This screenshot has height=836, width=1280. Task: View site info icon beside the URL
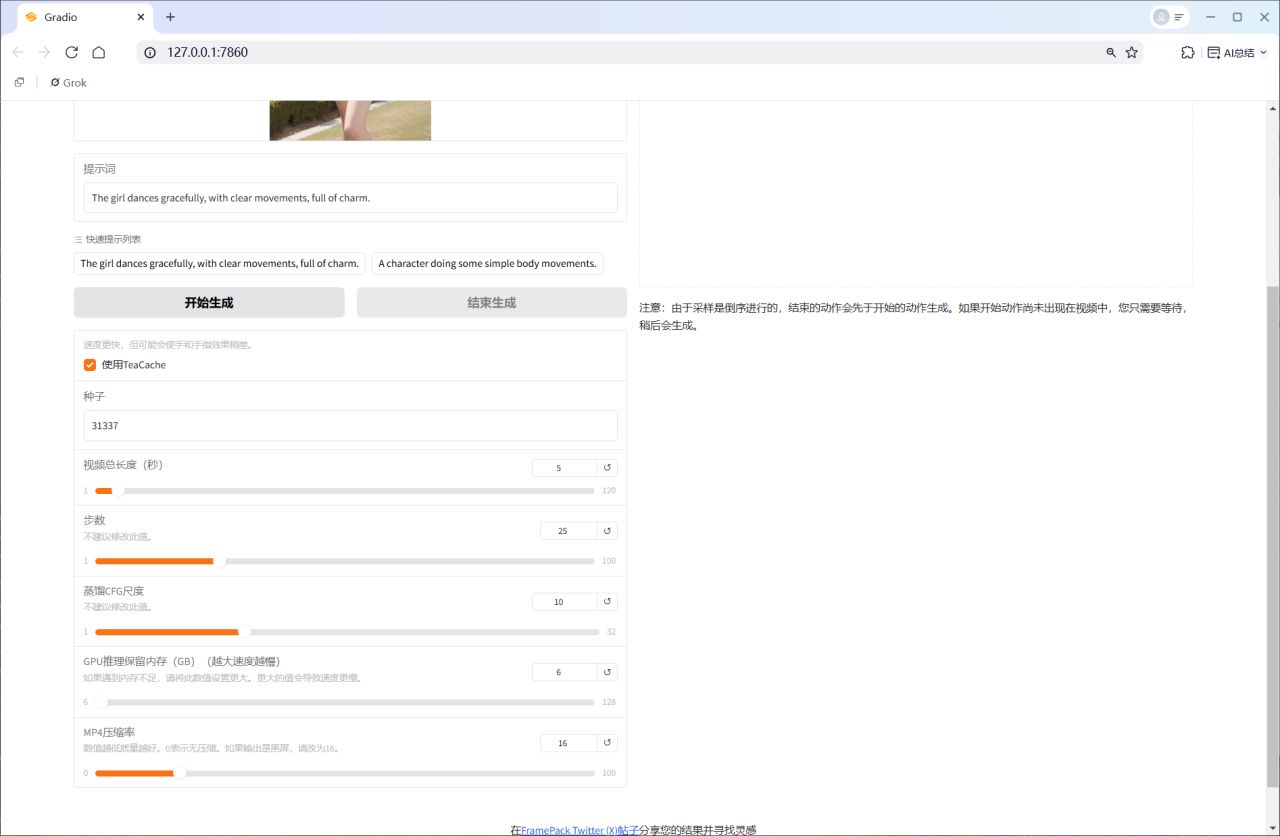click(150, 52)
